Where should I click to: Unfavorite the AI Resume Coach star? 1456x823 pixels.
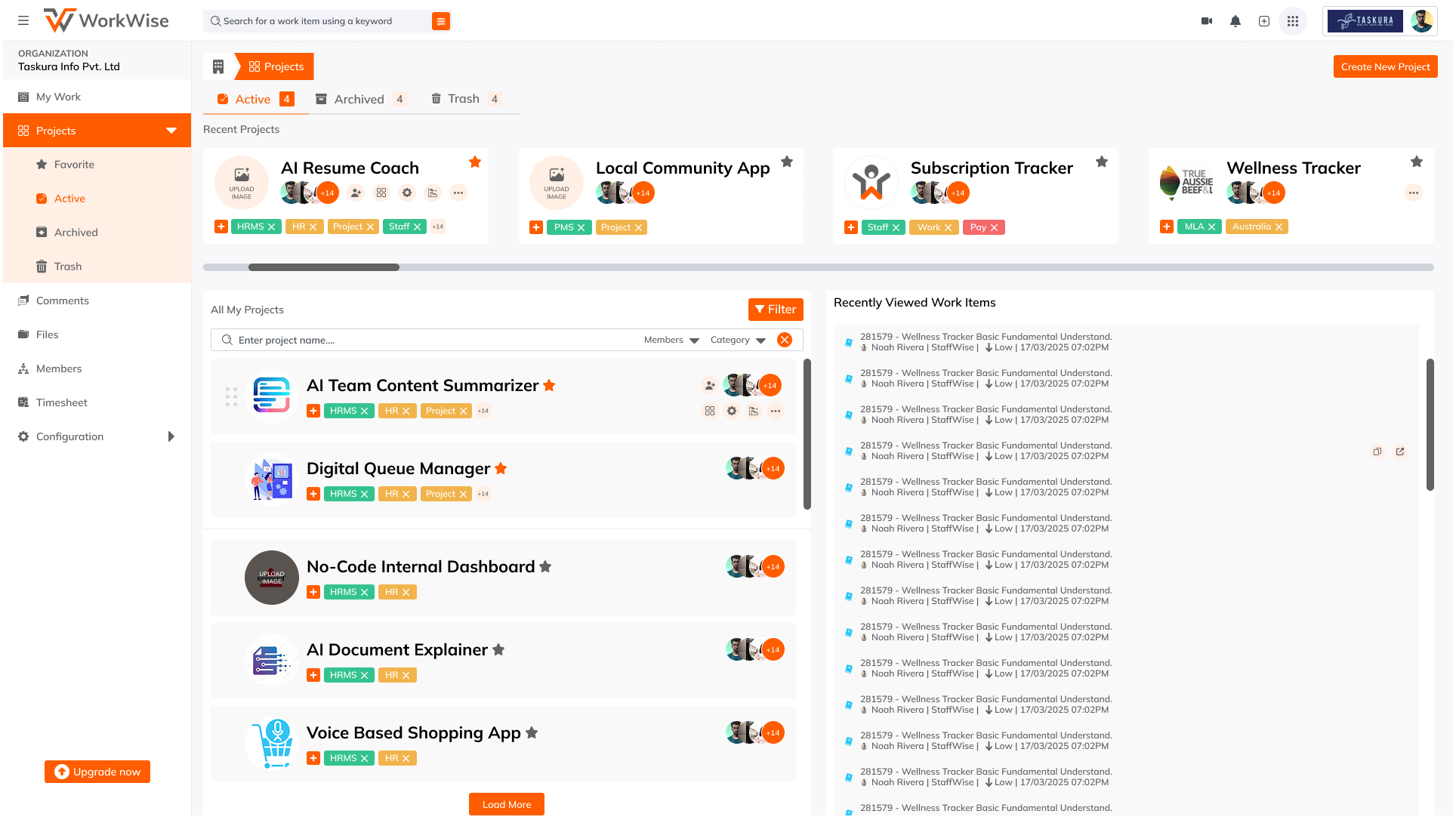pos(475,162)
